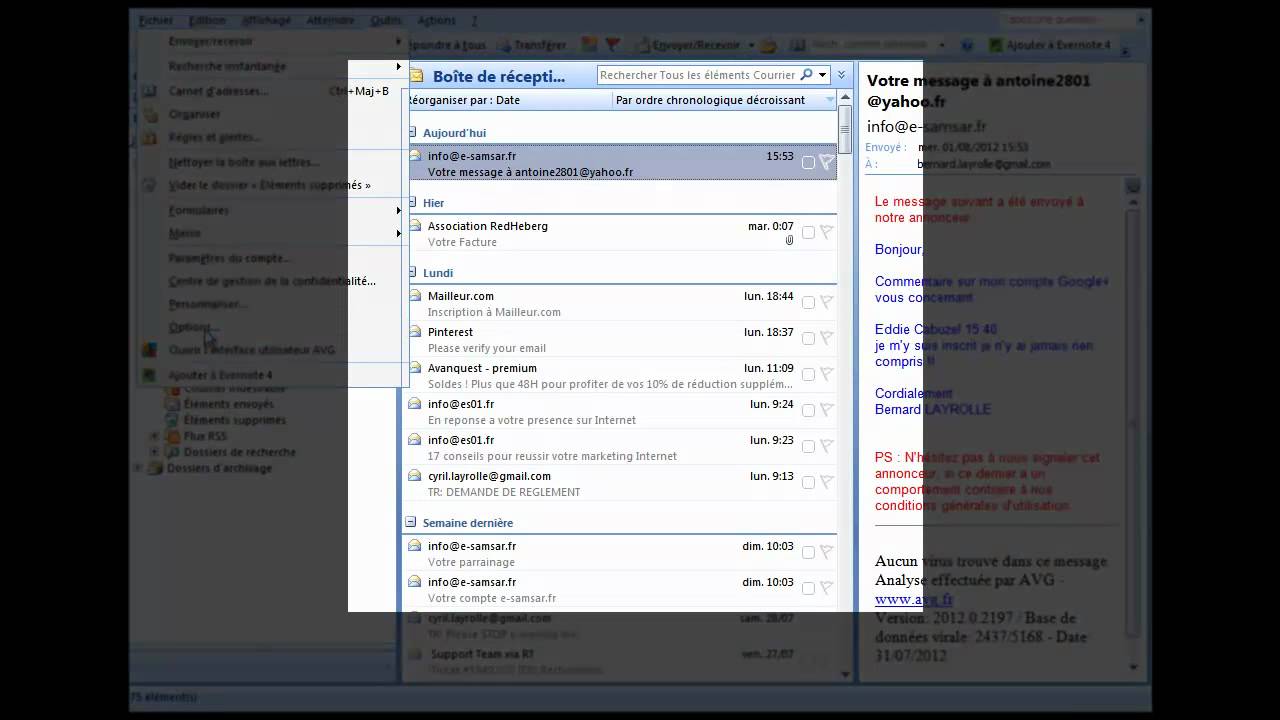1280x720 pixels.
Task: Click the envelope icon of Association RedHeberg message
Action: (415, 226)
